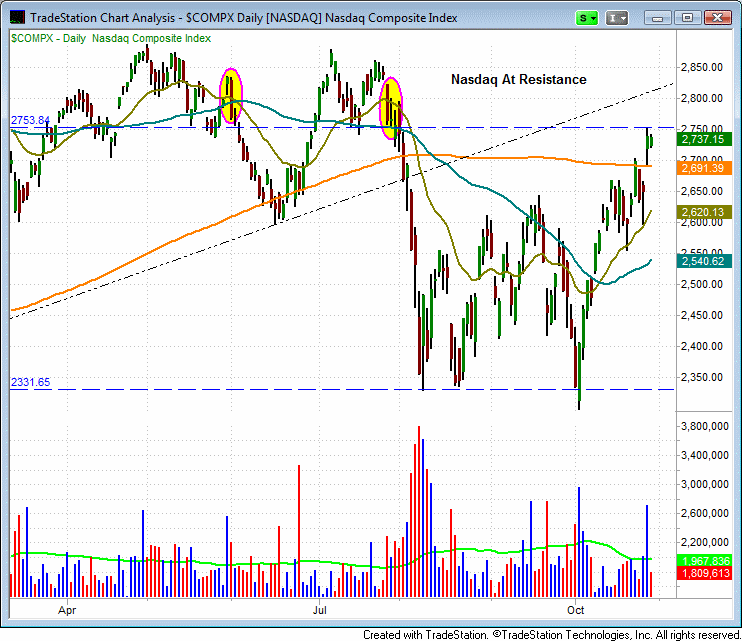The height and width of the screenshot is (641, 742).
Task: Select the 2331.65 support line label
Action: tap(30, 382)
